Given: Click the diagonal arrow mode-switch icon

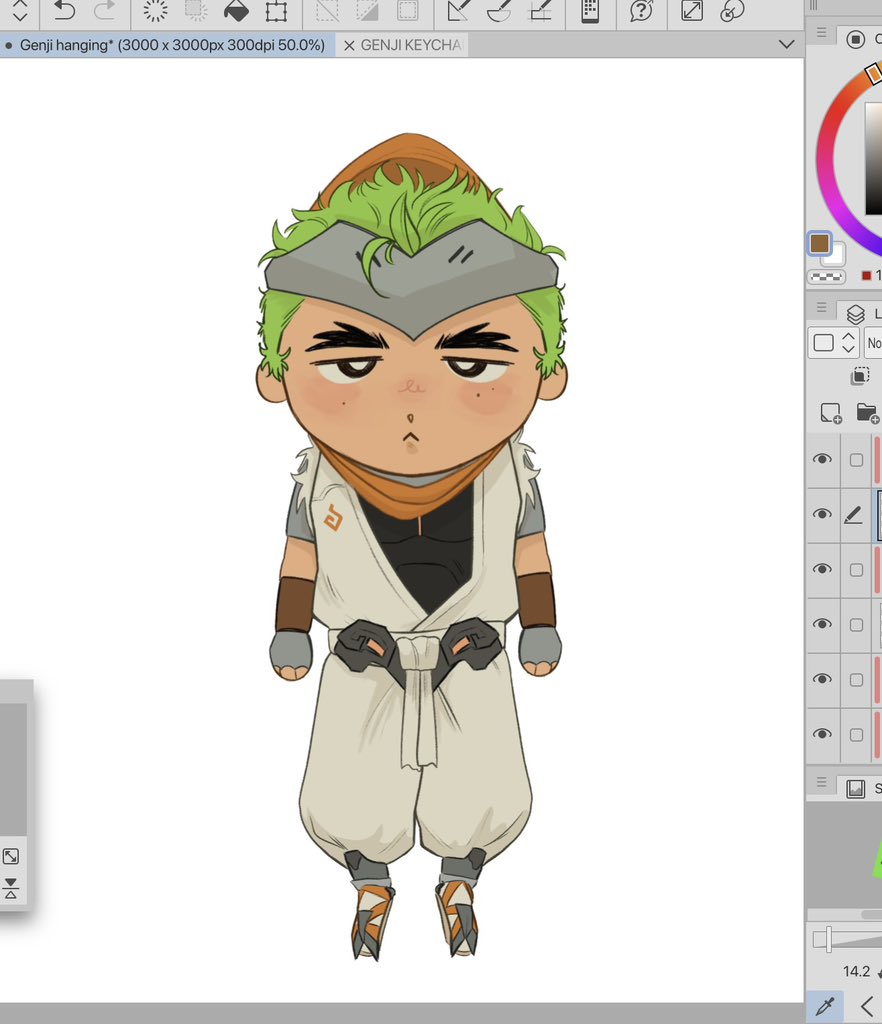Looking at the screenshot, I should [692, 11].
